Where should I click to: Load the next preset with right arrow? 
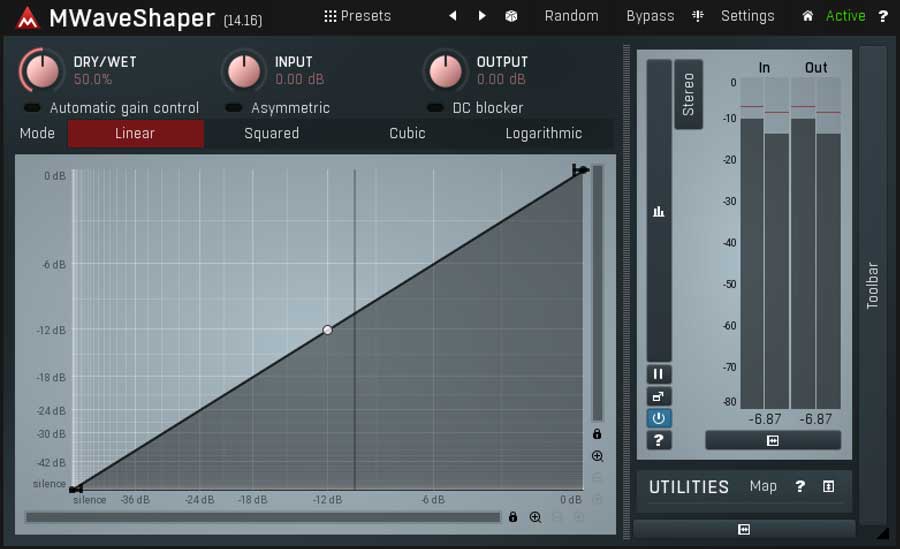tap(482, 16)
